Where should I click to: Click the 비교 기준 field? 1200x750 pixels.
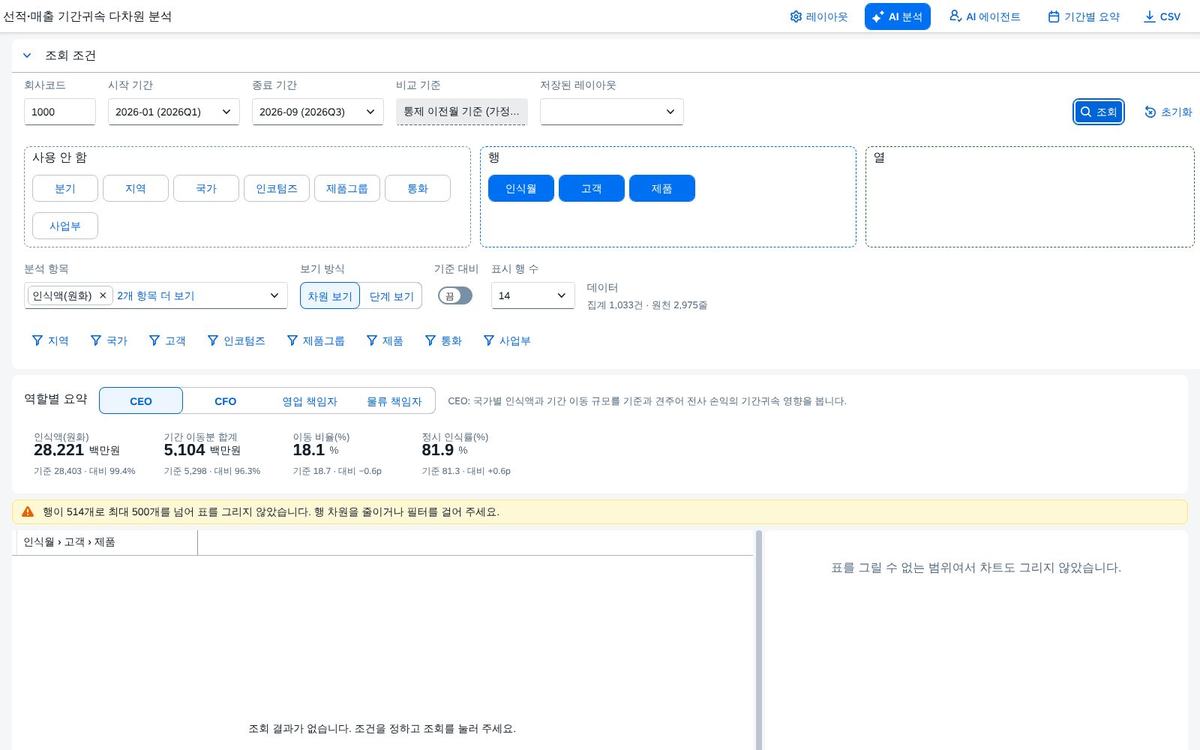pyautogui.click(x=462, y=112)
